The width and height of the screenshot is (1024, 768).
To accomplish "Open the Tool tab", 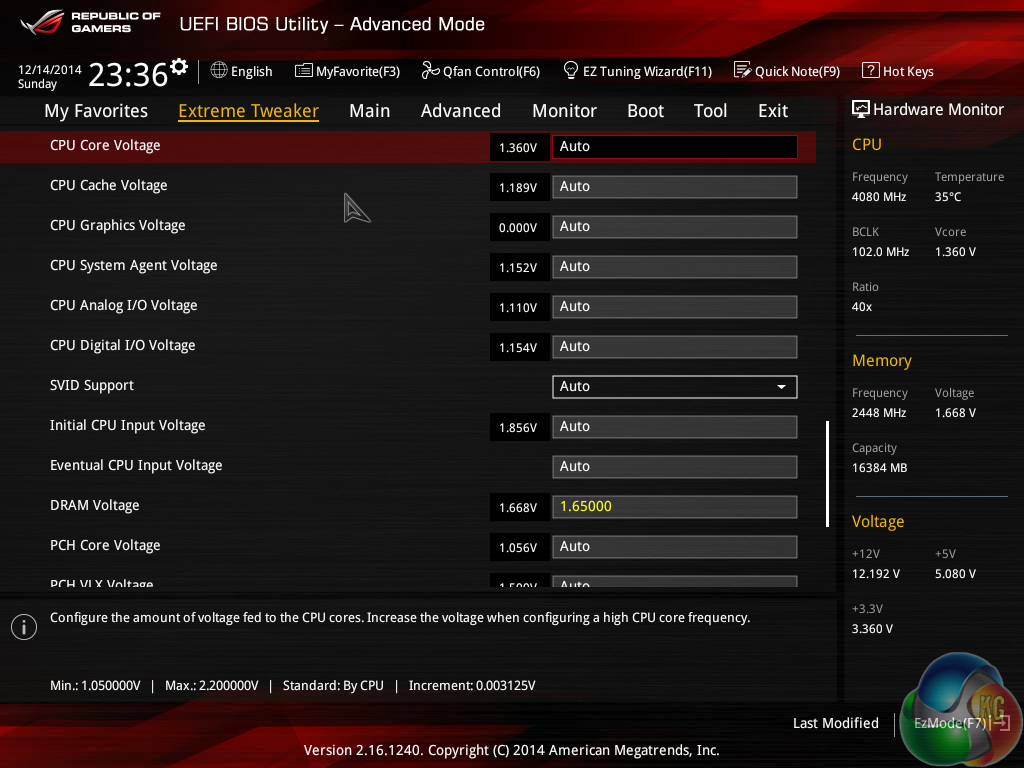I will coord(711,111).
